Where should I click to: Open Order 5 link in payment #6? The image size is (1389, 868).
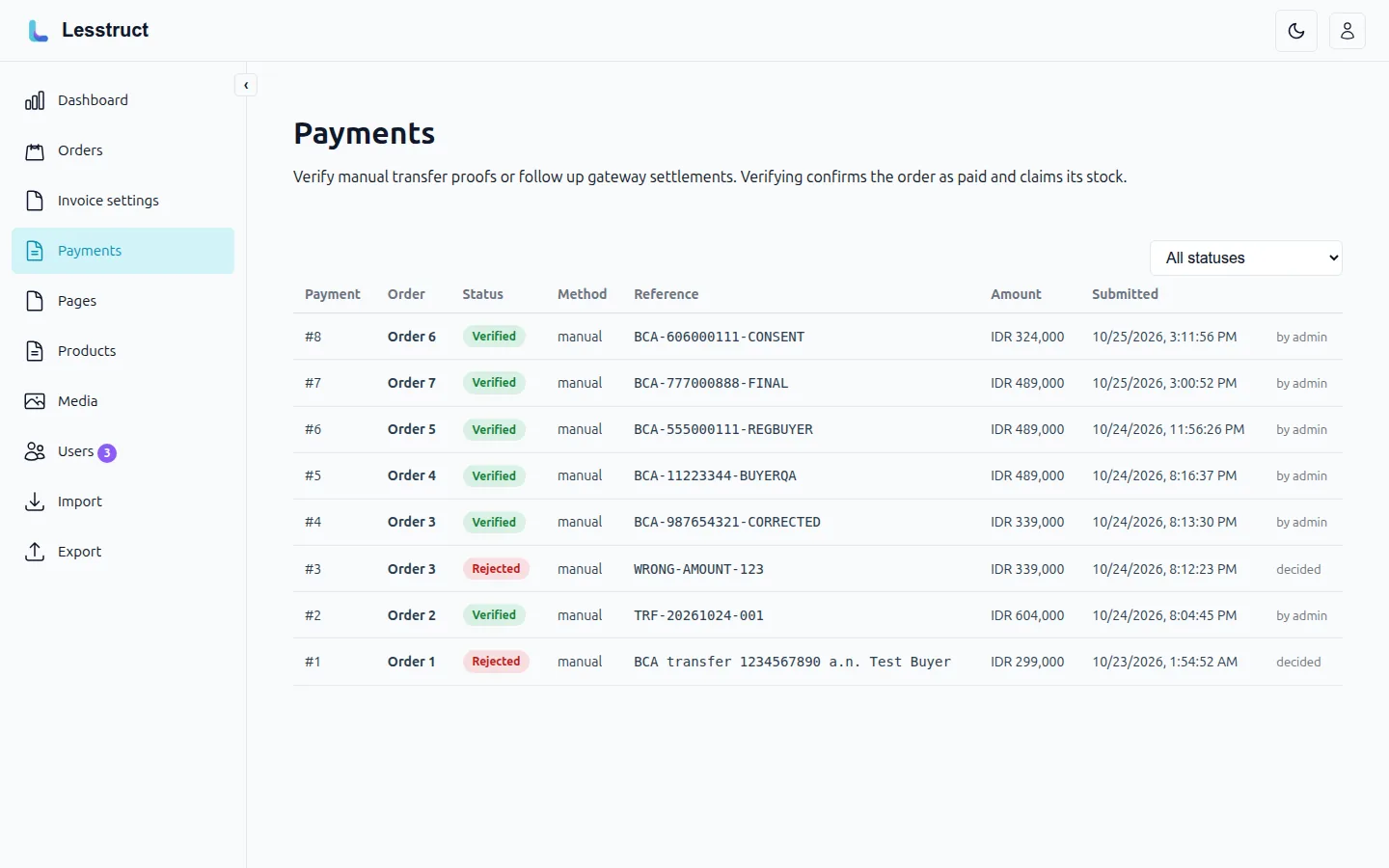412,429
